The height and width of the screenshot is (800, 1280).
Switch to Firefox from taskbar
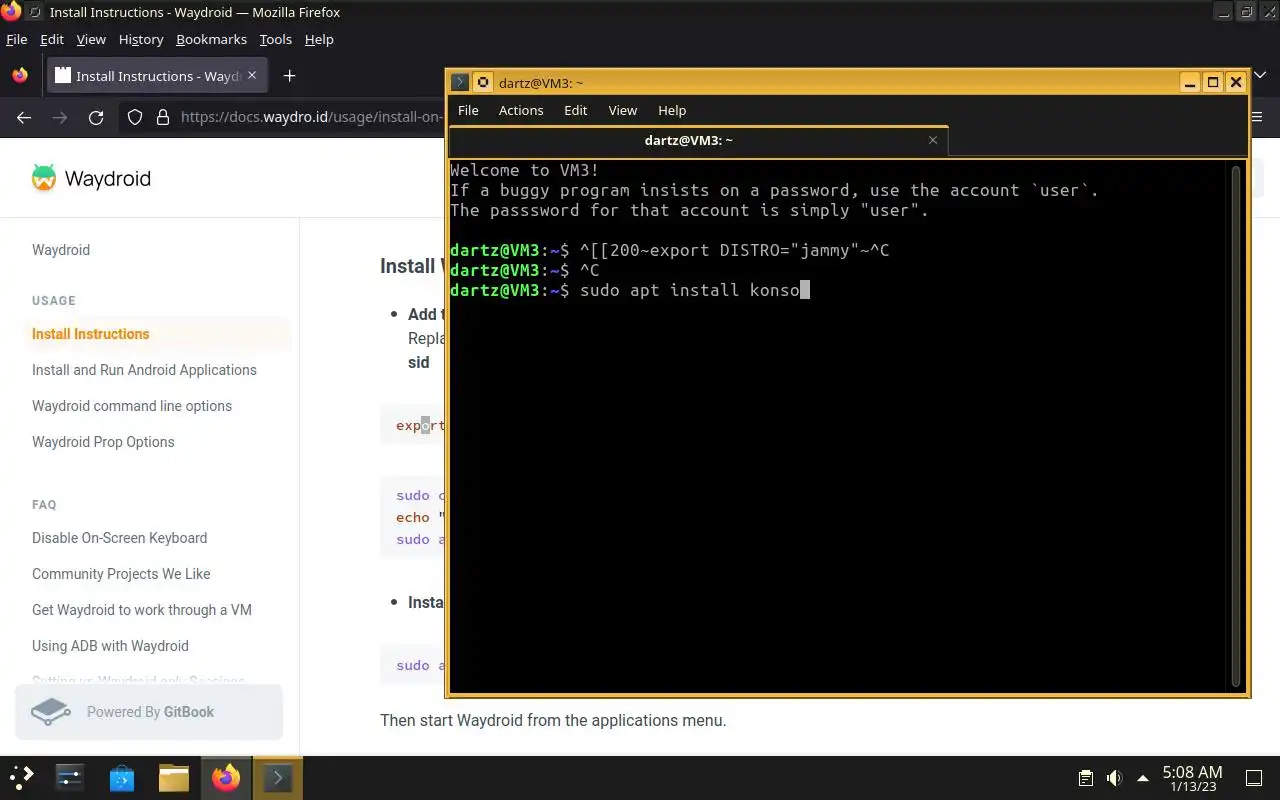226,777
